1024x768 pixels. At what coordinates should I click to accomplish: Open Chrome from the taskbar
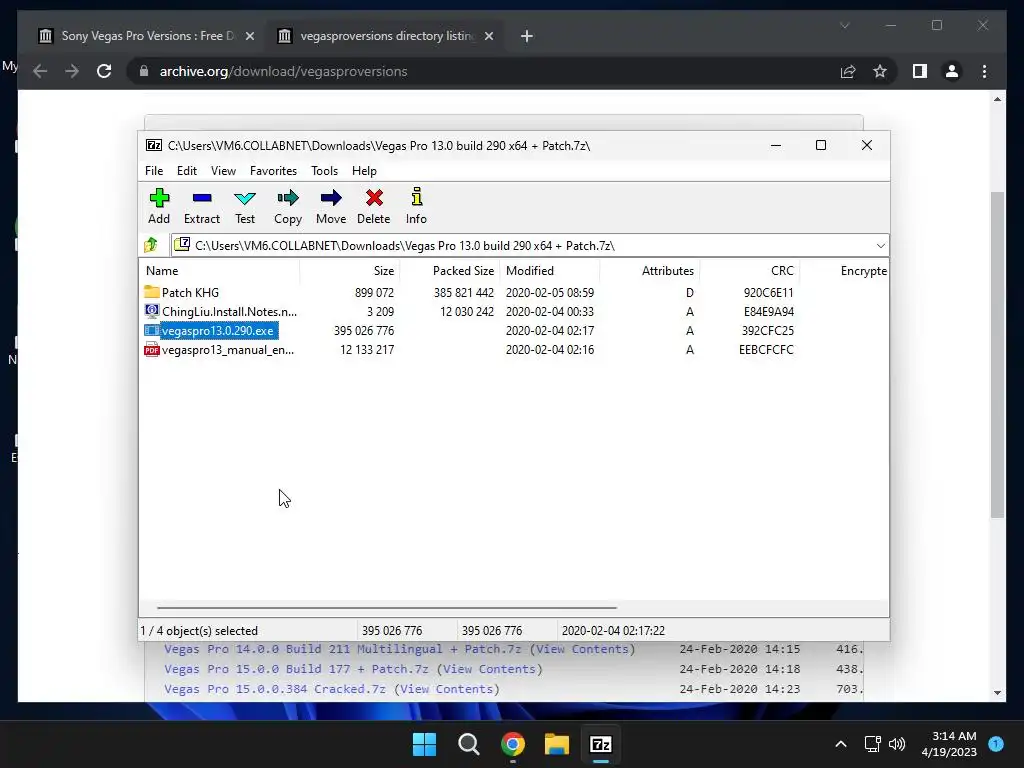click(x=513, y=744)
